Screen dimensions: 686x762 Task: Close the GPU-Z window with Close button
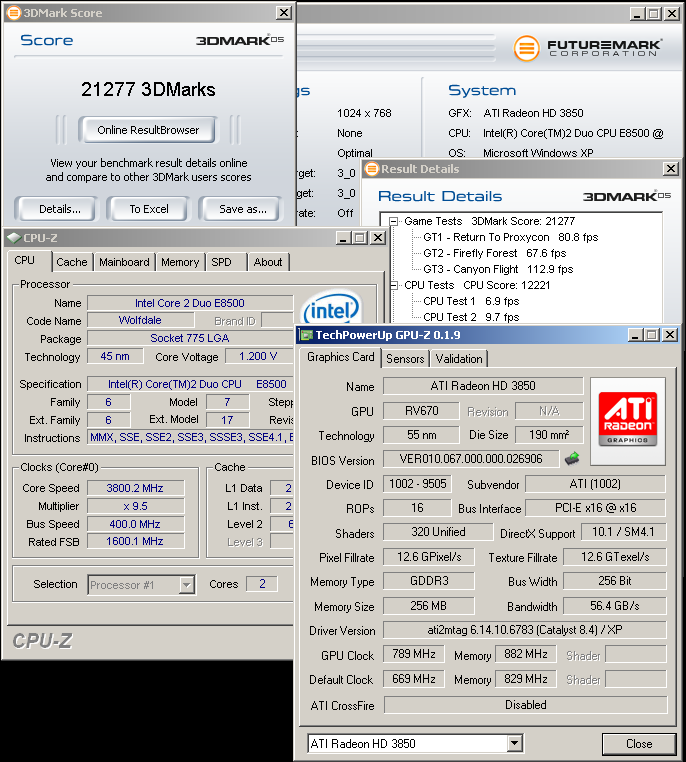point(639,744)
